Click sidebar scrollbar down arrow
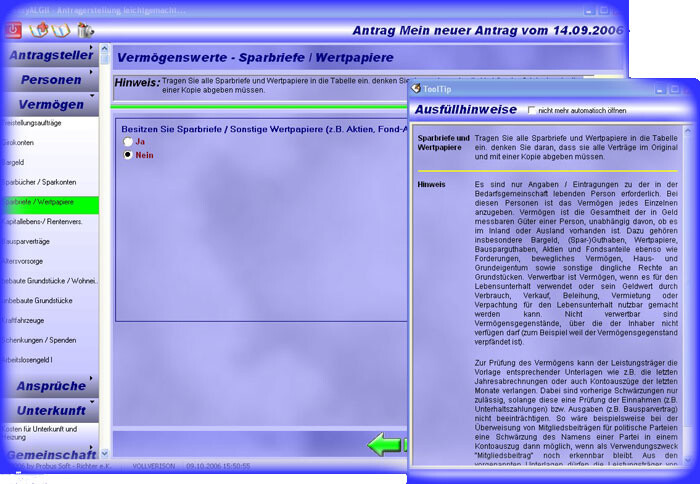Viewport: 700px width, 484px height. click(x=104, y=453)
